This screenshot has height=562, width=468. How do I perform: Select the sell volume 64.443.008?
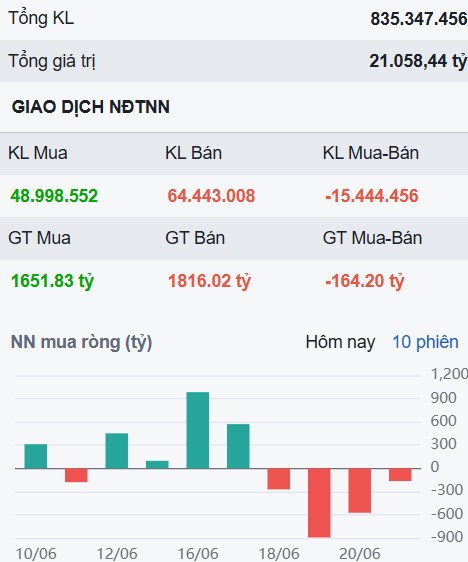pyautogui.click(x=211, y=196)
